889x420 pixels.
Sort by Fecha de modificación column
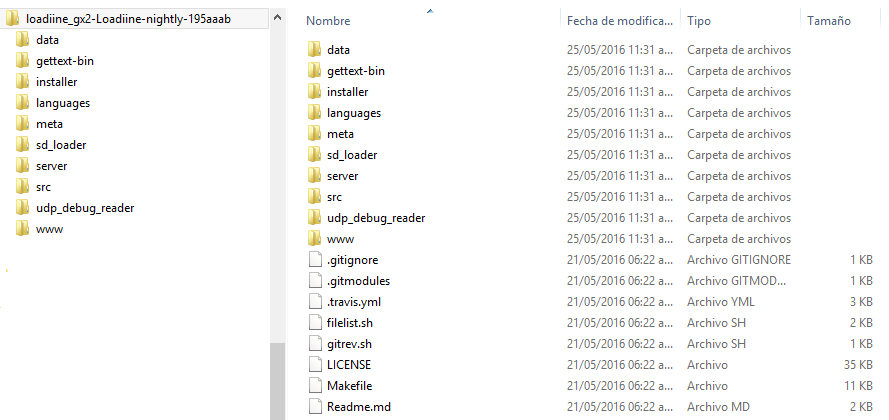[x=620, y=20]
